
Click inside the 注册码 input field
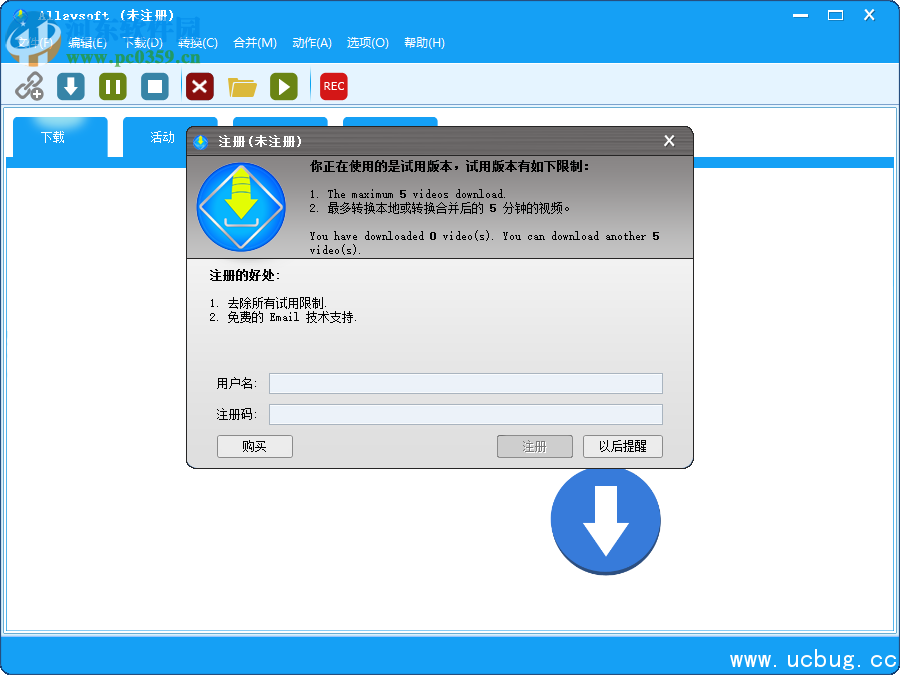pos(465,414)
